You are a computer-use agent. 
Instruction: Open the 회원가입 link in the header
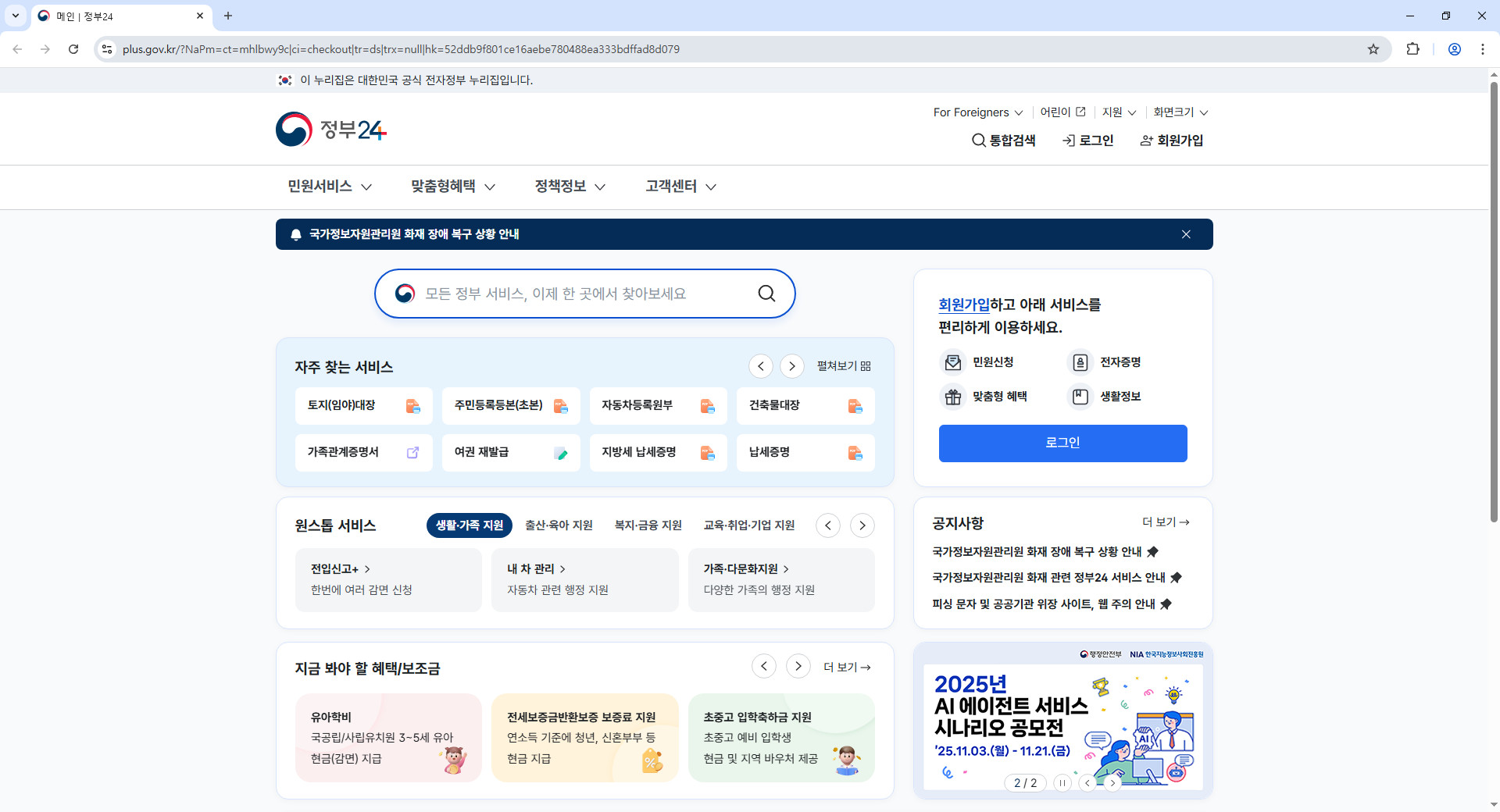point(1171,141)
